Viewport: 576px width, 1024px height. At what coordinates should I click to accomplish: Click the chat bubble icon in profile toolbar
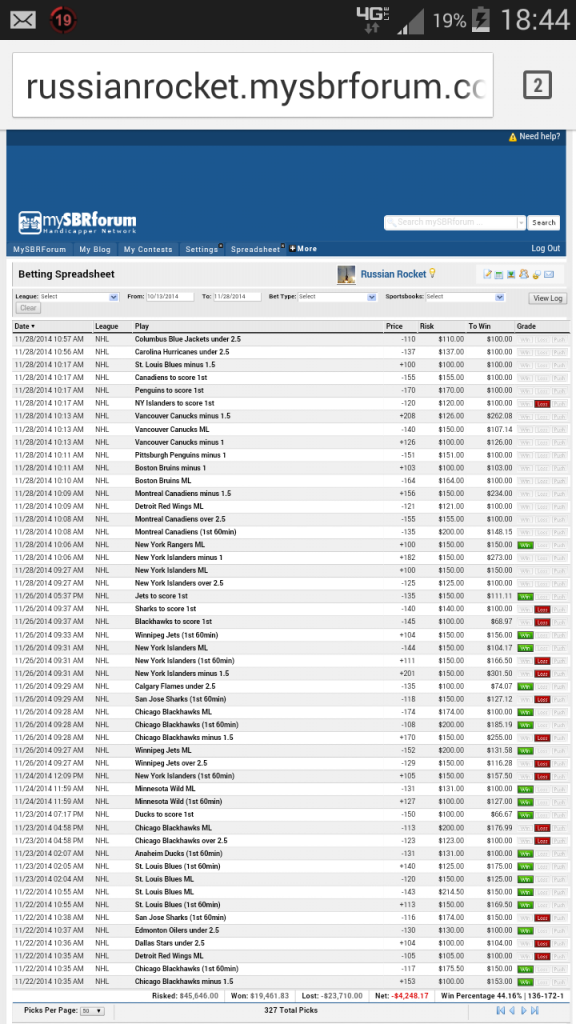click(x=536, y=275)
